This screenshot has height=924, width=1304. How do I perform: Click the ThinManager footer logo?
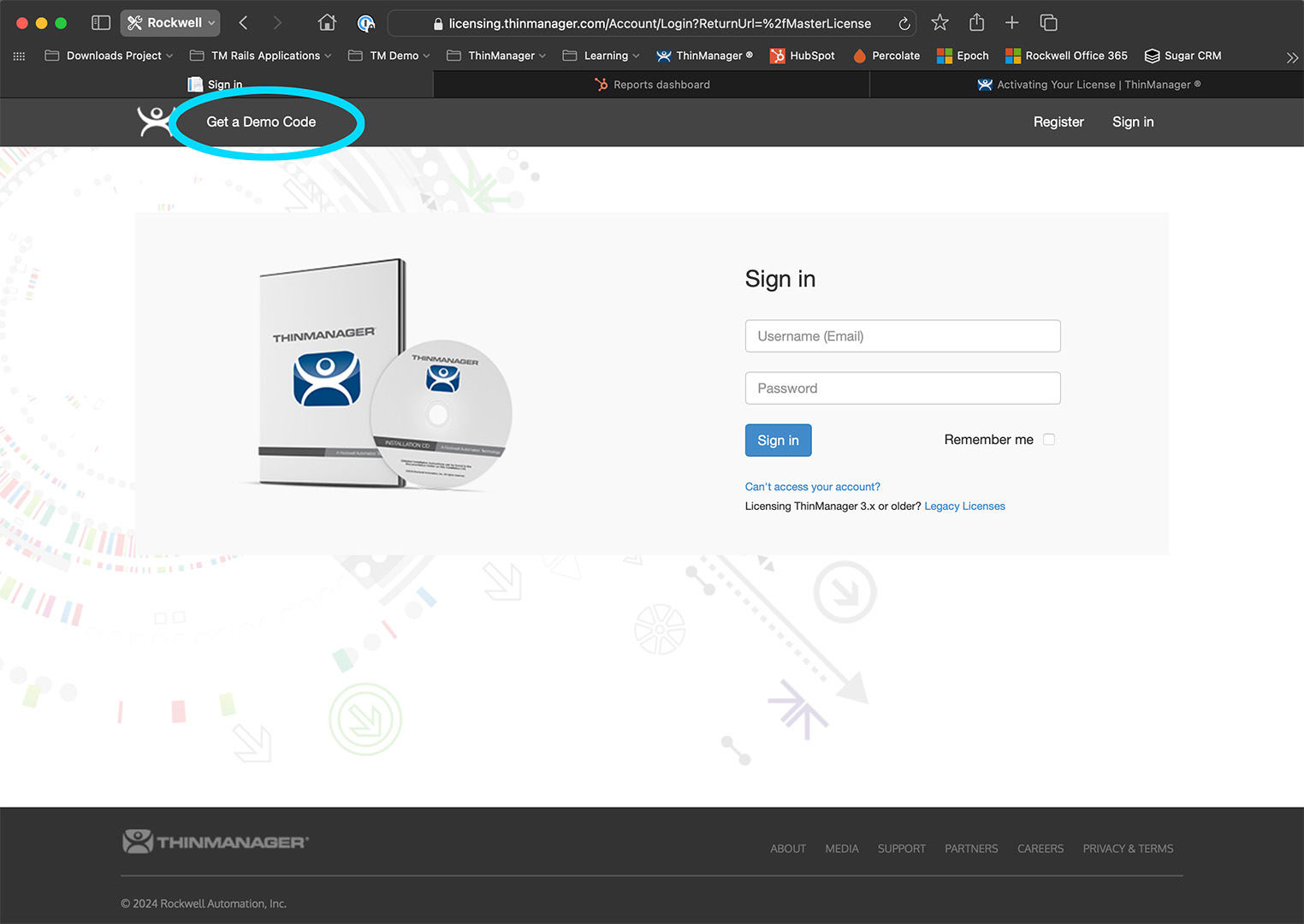tap(216, 842)
